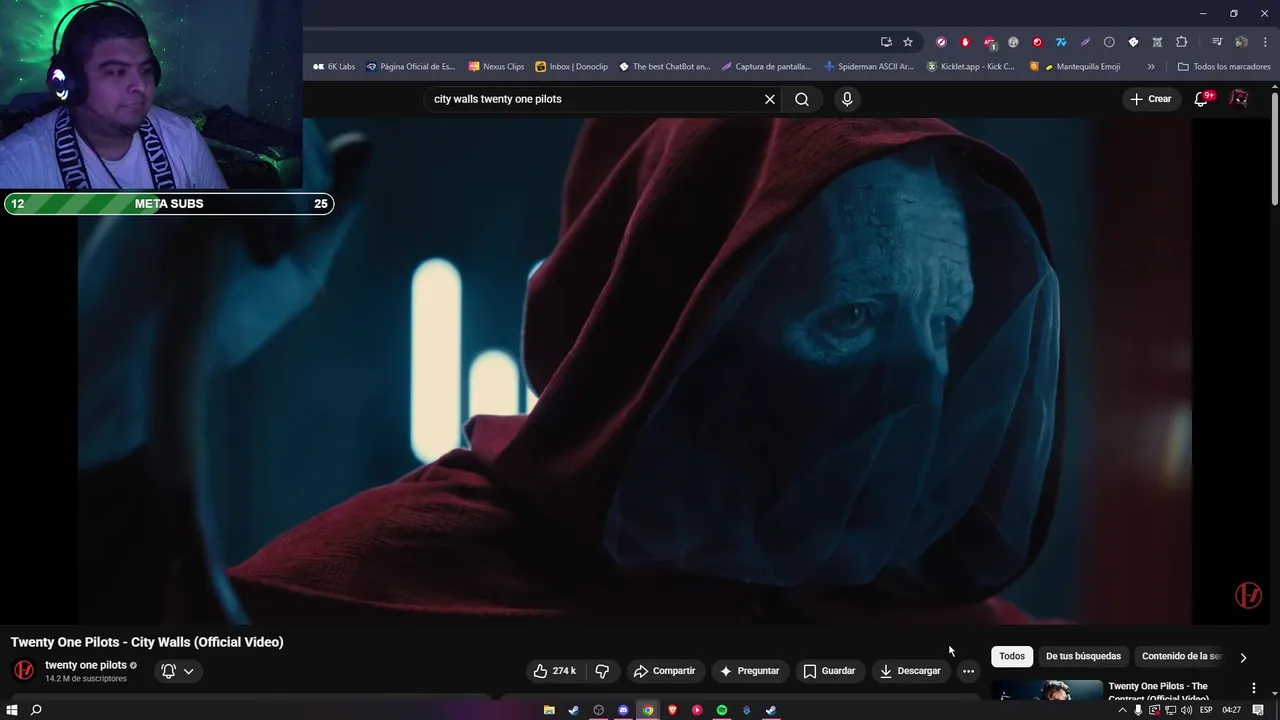Click the blue 7TV extension icon
The height and width of the screenshot is (720, 1280).
(1061, 42)
